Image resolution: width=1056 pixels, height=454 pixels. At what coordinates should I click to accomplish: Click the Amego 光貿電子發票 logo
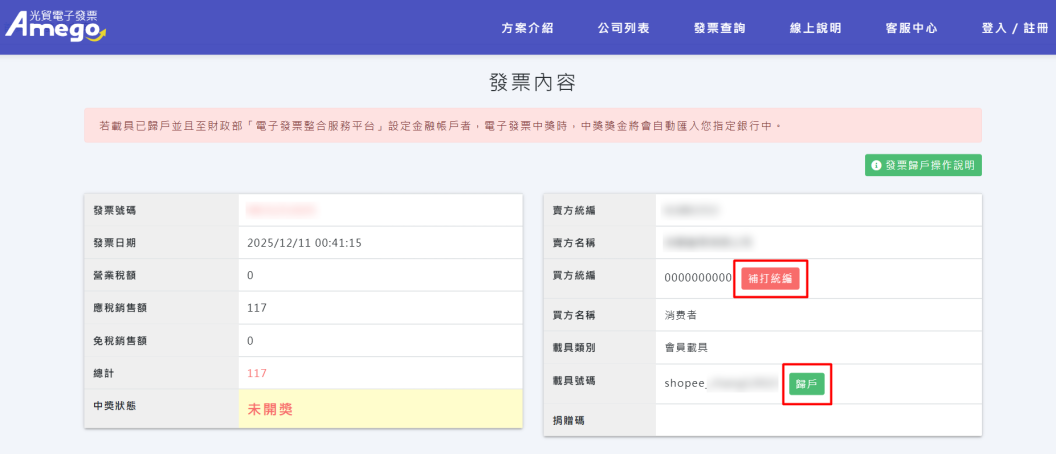[x=55, y=26]
